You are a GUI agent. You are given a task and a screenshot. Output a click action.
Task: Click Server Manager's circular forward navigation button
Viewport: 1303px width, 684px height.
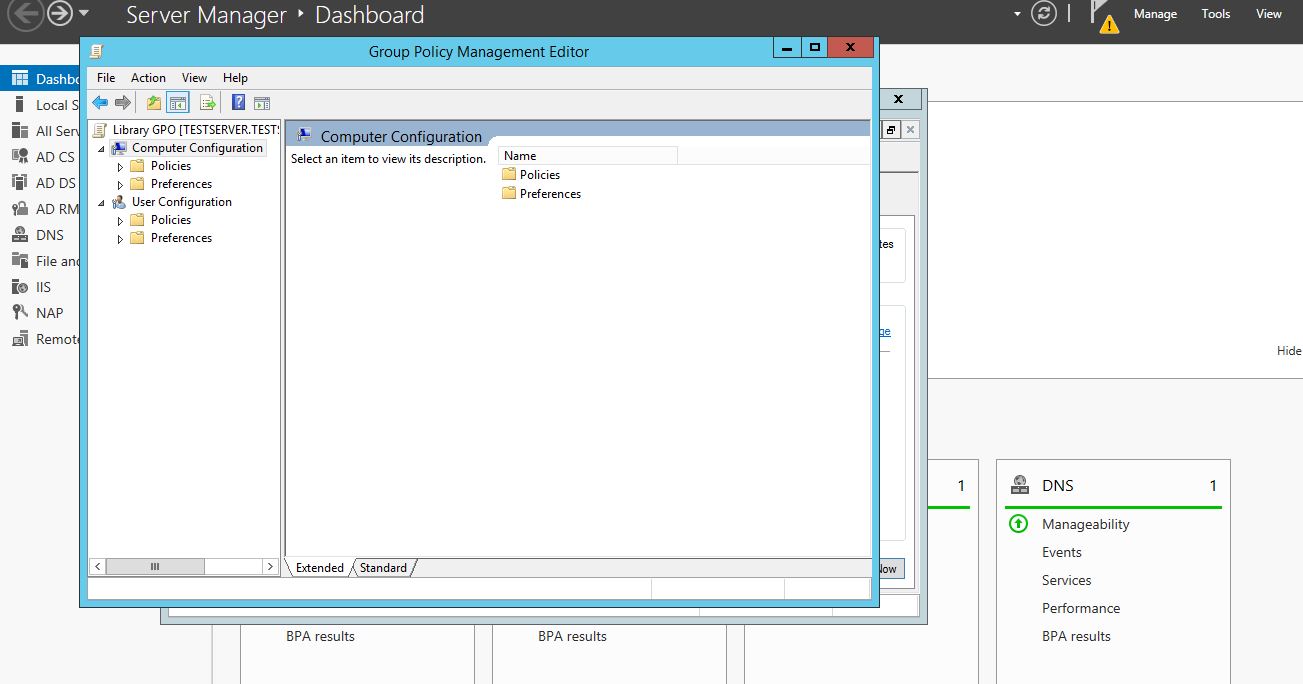click(x=61, y=14)
